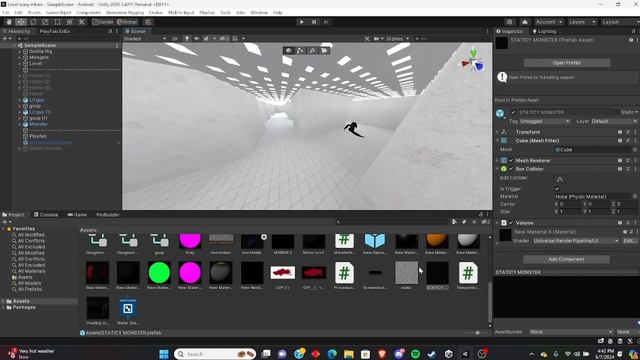The width and height of the screenshot is (640, 360).
Task: Select the Rect transform tool
Action: click(x=57, y=22)
